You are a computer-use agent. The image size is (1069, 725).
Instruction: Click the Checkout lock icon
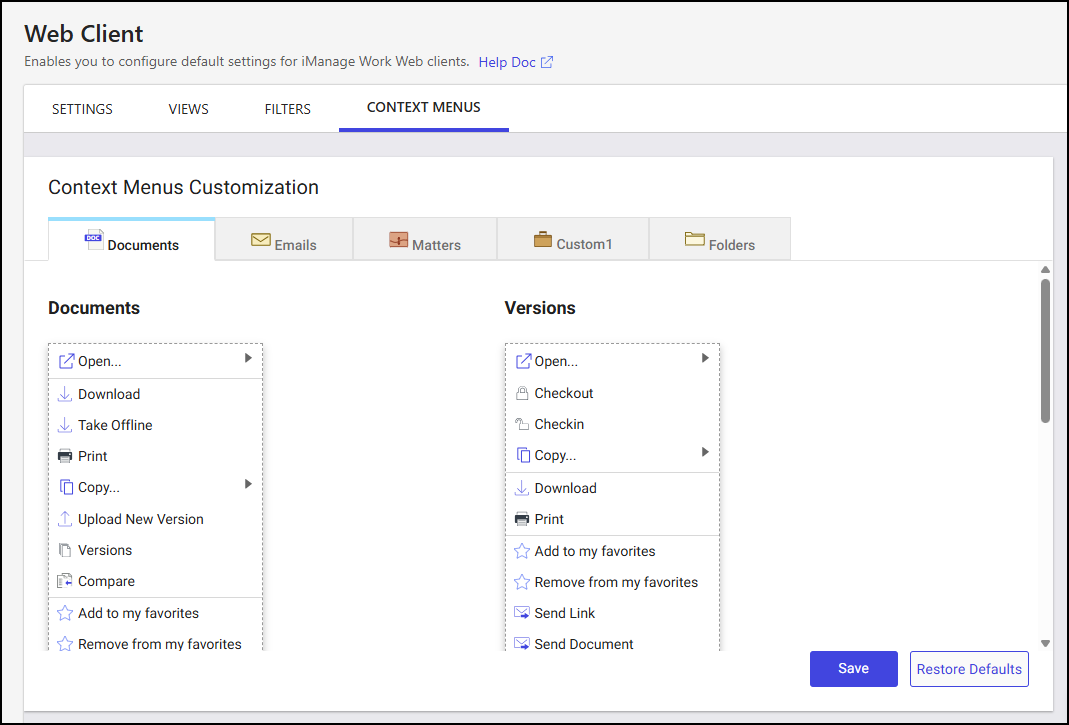coord(522,393)
